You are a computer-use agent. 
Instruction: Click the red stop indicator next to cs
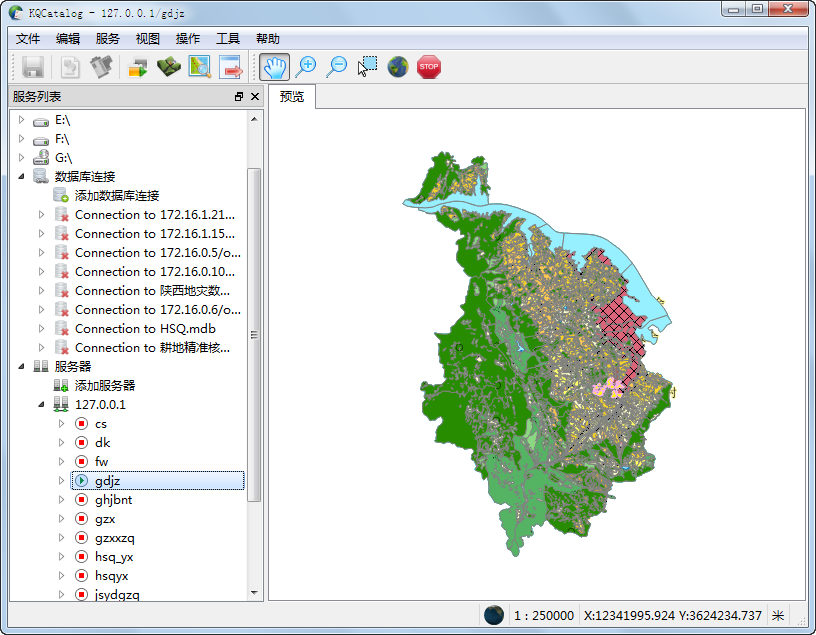click(82, 424)
